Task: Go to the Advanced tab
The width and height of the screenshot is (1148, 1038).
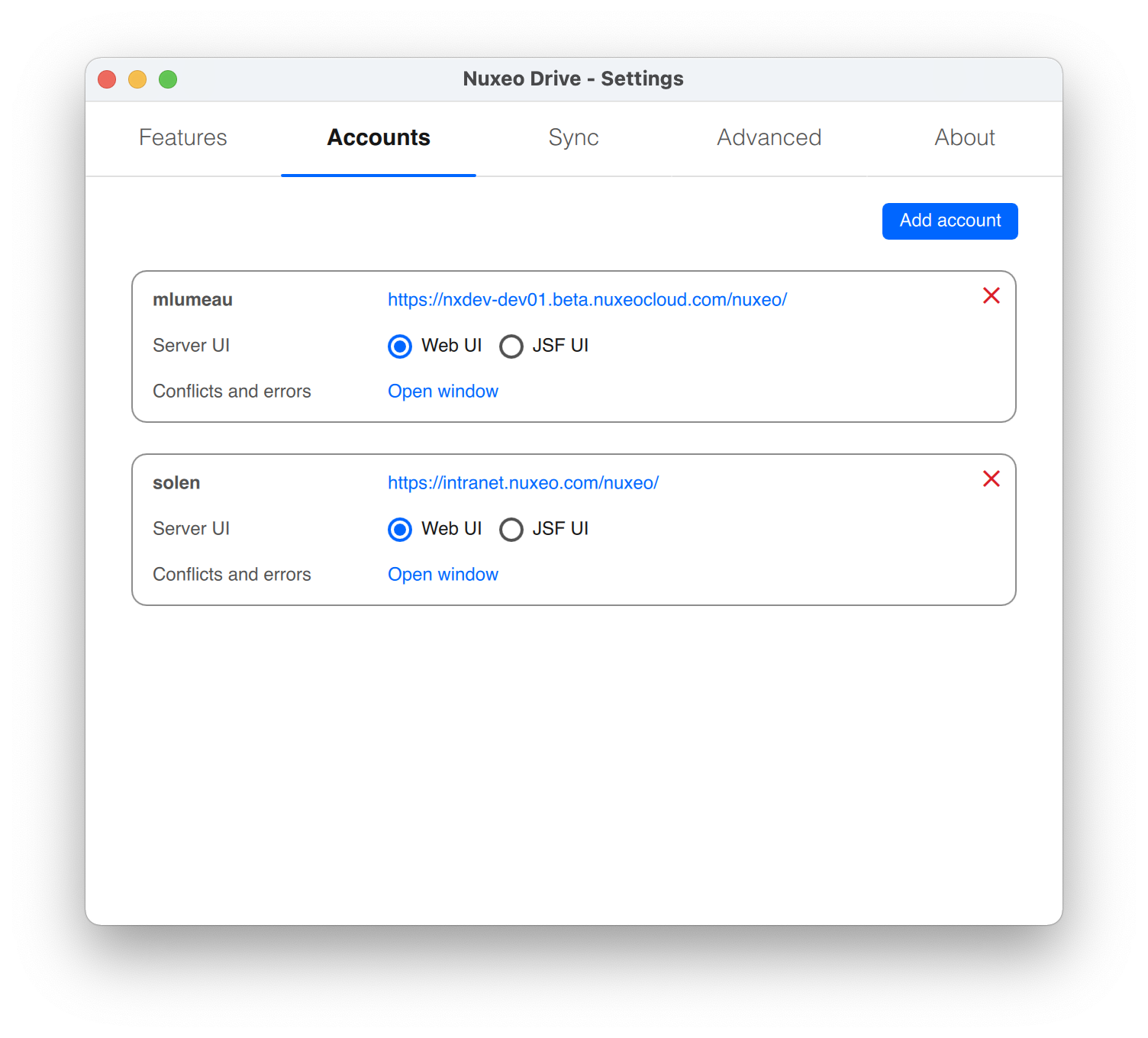Action: coord(769,138)
